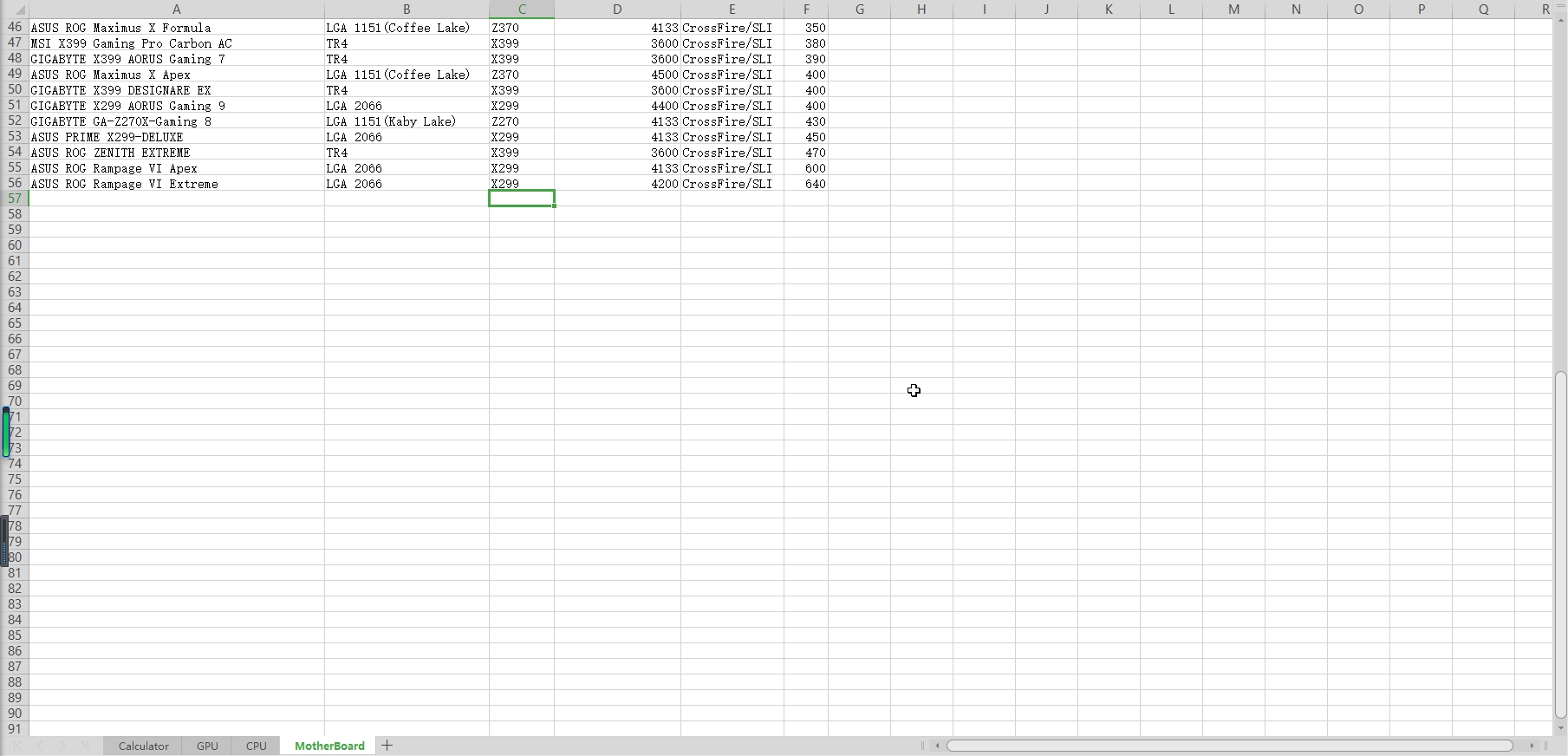Select the 4400 memory speed cell

tap(617, 106)
